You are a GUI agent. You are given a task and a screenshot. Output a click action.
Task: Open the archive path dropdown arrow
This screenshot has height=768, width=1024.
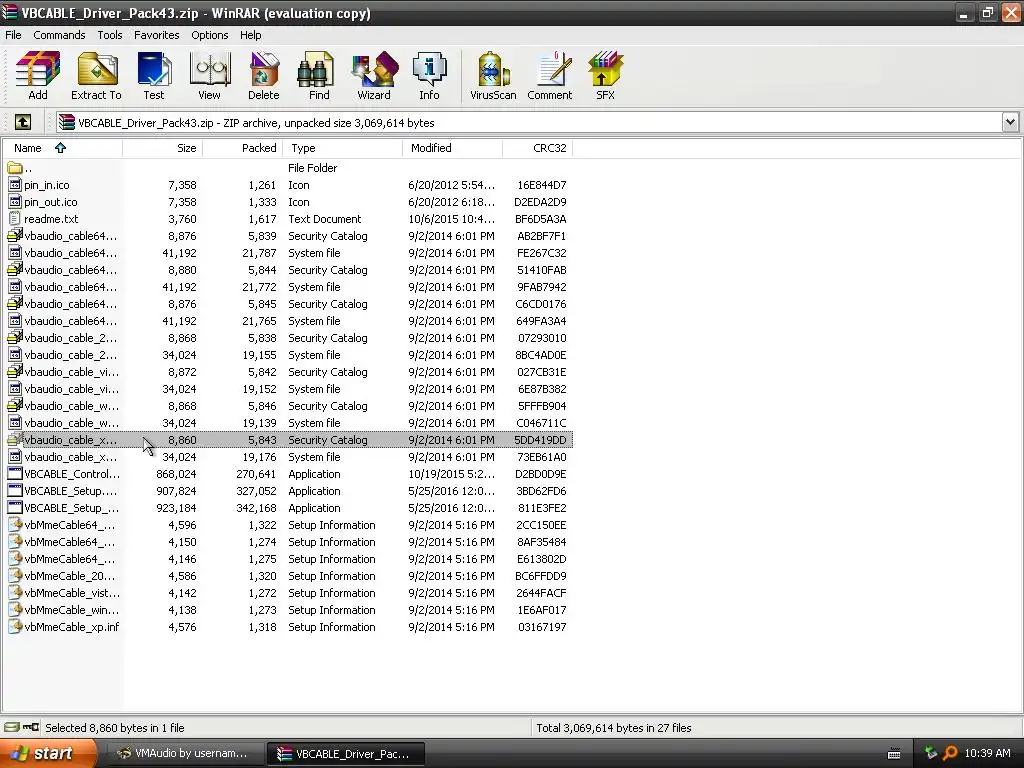coord(1010,122)
